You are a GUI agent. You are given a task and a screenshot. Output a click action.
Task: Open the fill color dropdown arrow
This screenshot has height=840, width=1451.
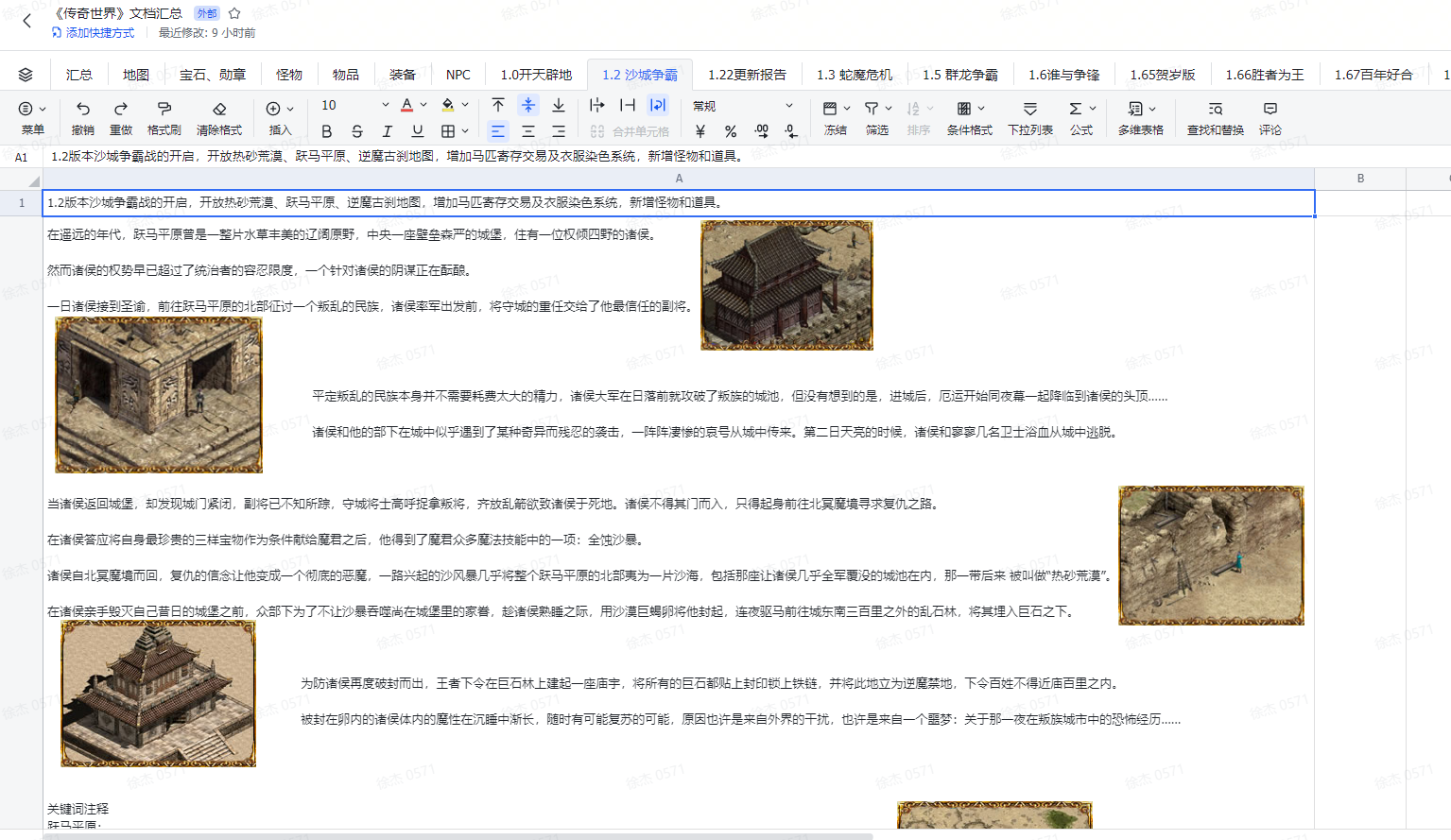pyautogui.click(x=465, y=105)
